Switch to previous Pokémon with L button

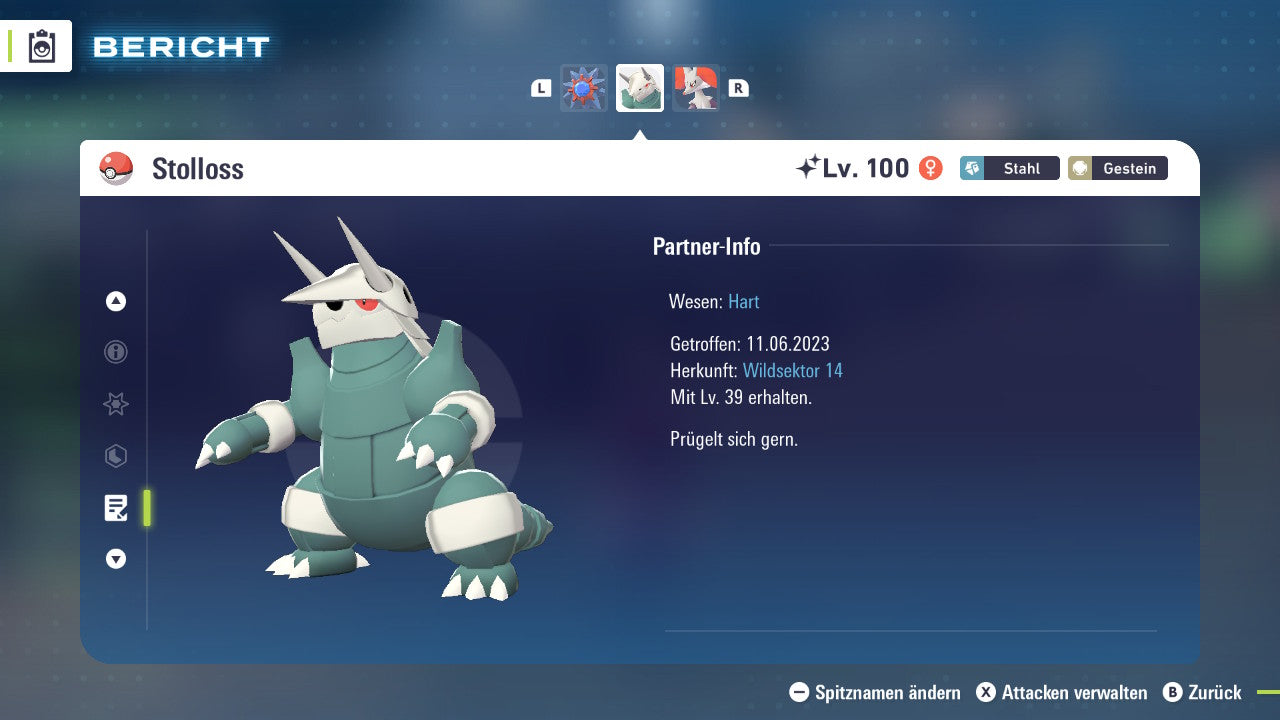click(x=541, y=88)
